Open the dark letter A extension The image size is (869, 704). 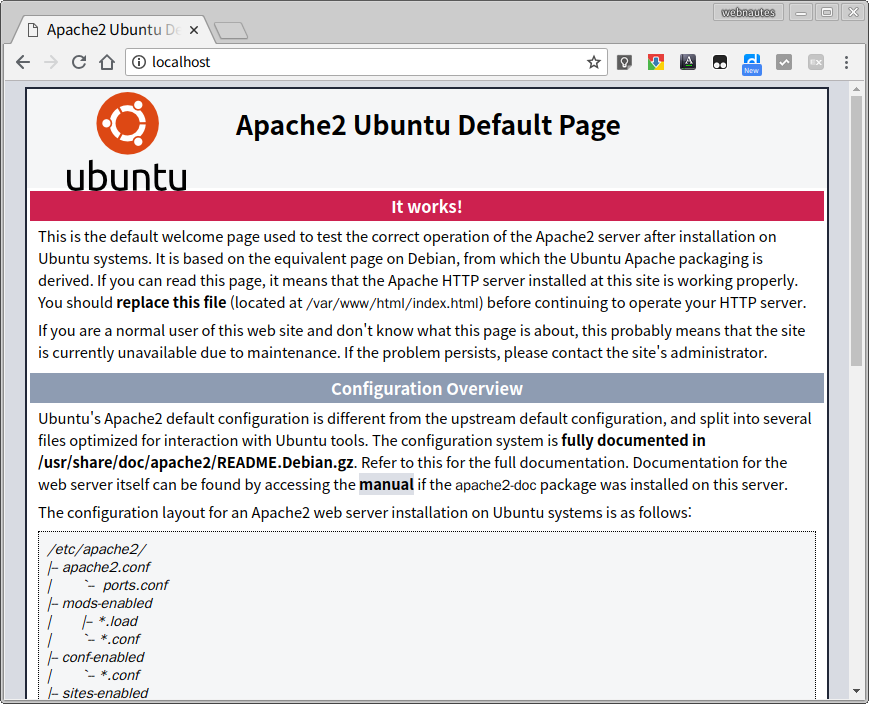tap(688, 62)
